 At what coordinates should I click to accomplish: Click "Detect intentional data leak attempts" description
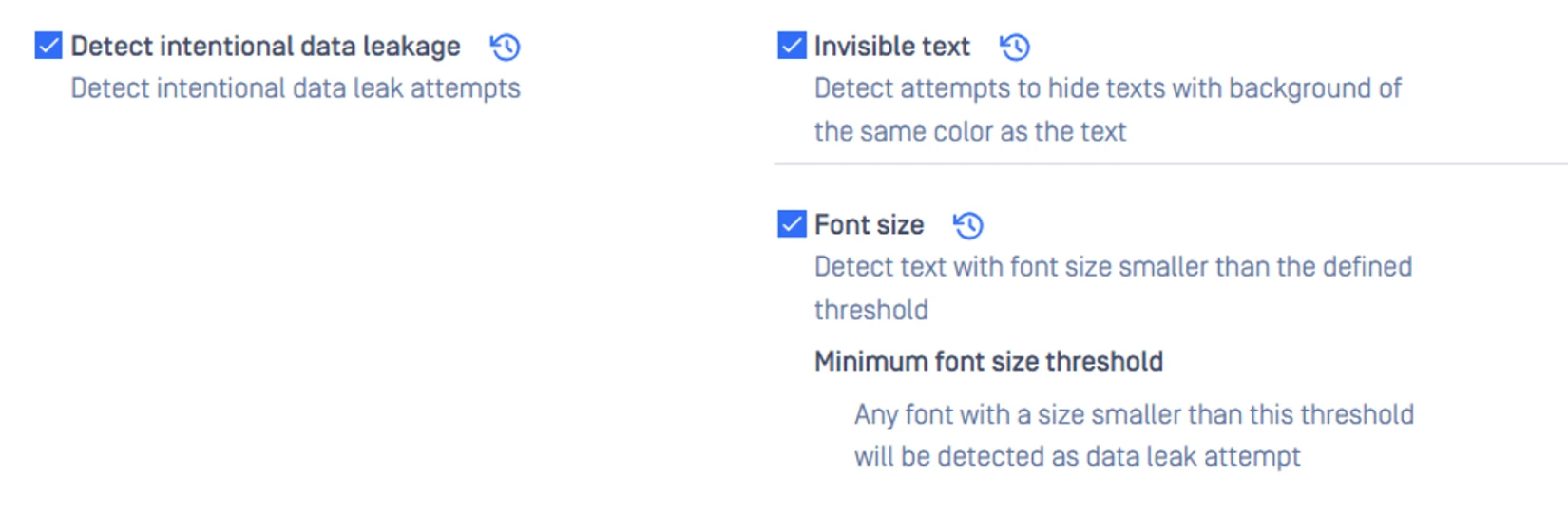coord(296,88)
